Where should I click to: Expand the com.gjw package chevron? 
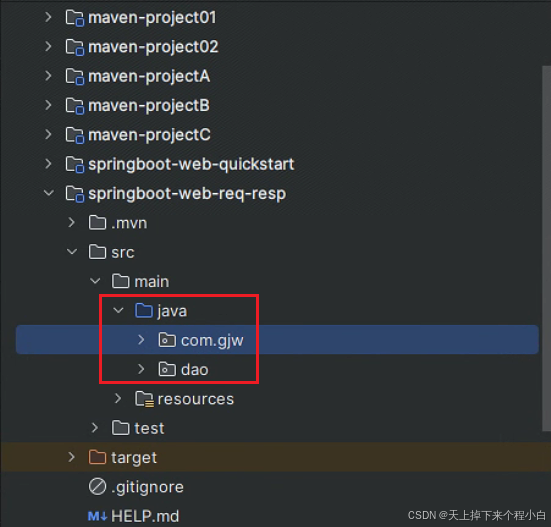[x=141, y=340]
